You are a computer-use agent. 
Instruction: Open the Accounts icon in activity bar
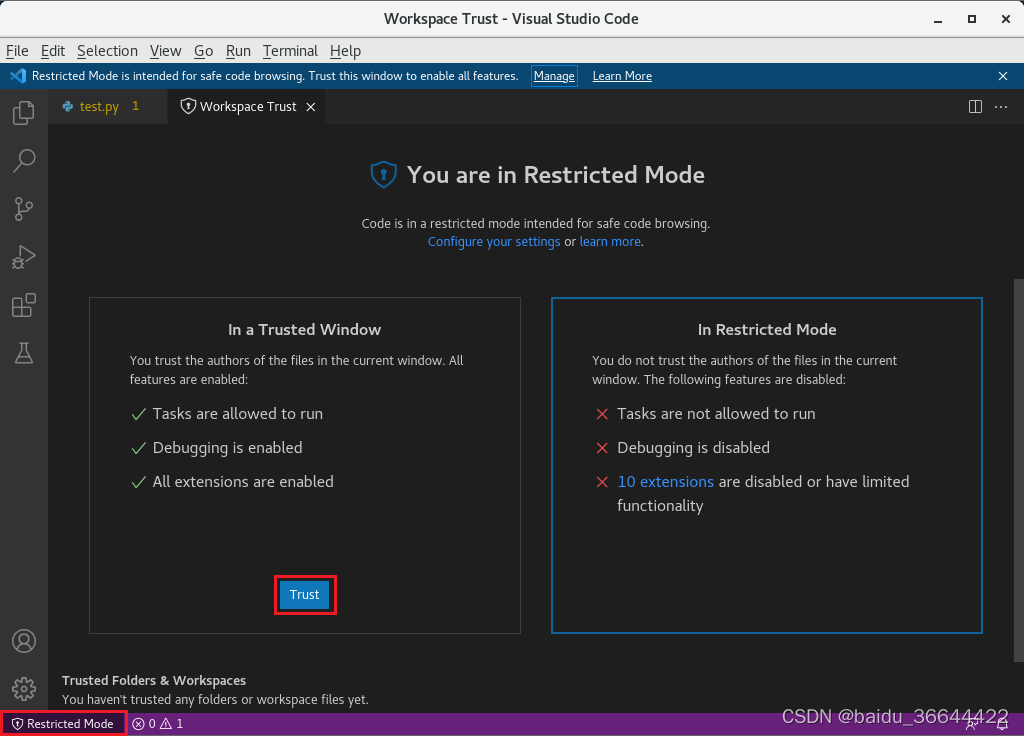click(x=24, y=641)
